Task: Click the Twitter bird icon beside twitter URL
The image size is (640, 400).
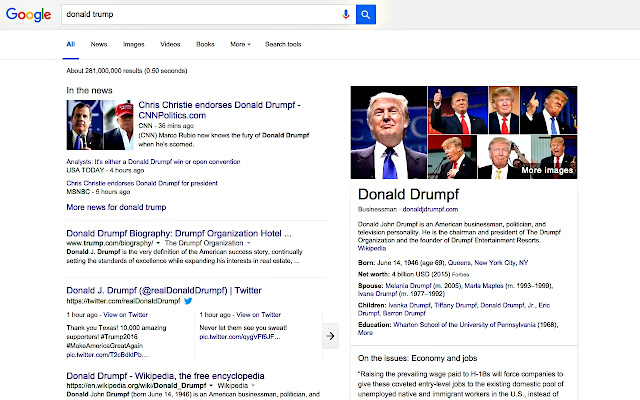Action: [188, 301]
